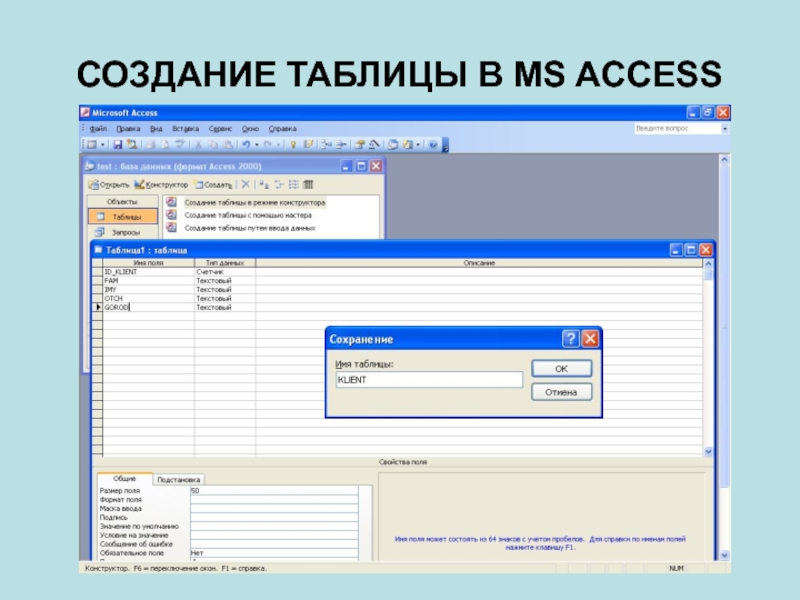Image resolution: width=800 pixels, height=600 pixels.
Task: Click the Cut scissors icon
Action: pyautogui.click(x=198, y=145)
